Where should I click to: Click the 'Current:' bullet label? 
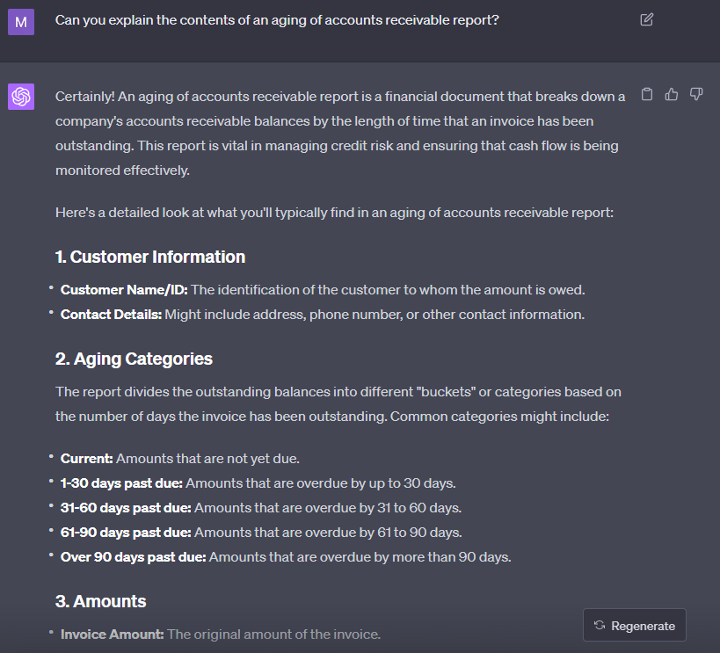coord(87,459)
